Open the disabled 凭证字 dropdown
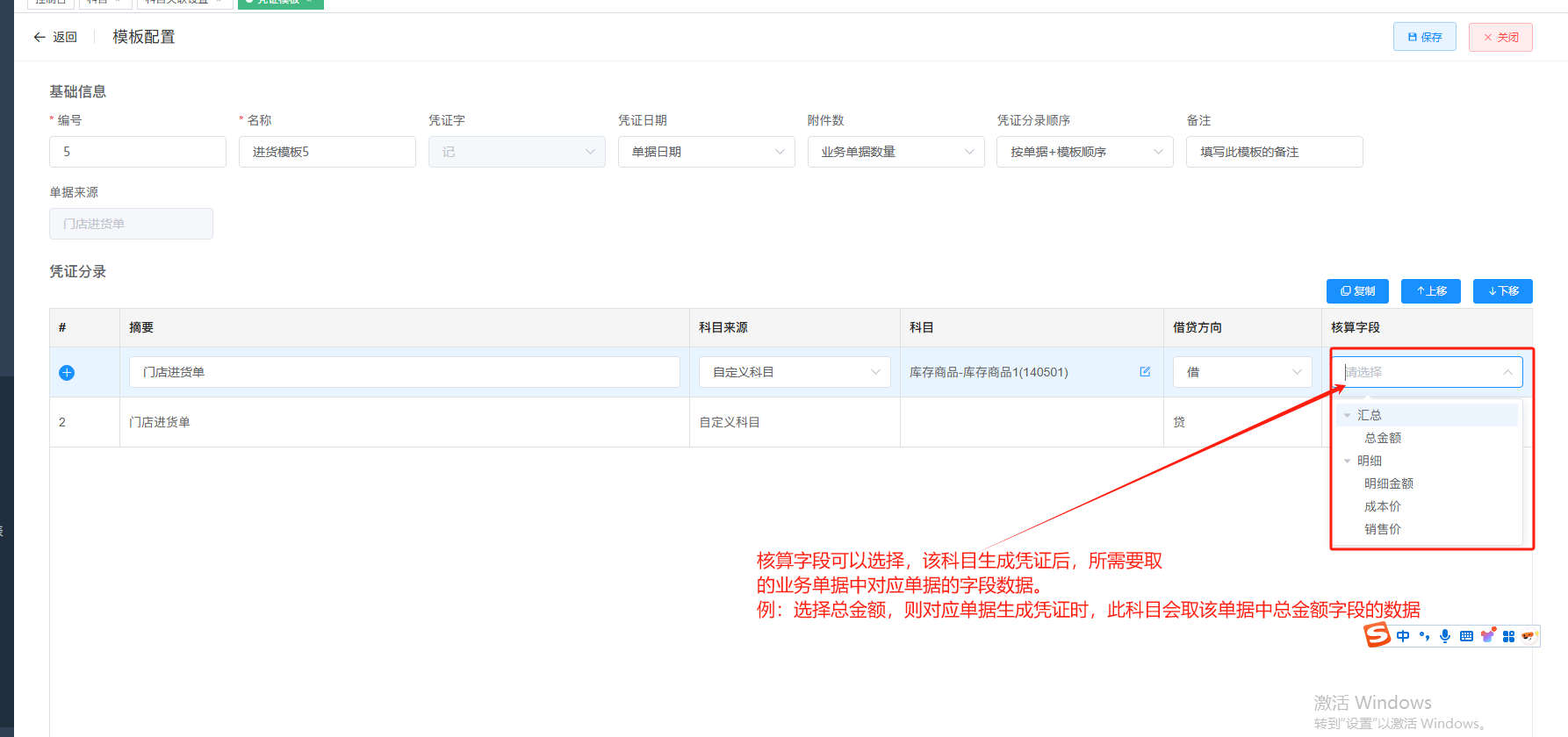The width and height of the screenshot is (1568, 737). pos(517,152)
